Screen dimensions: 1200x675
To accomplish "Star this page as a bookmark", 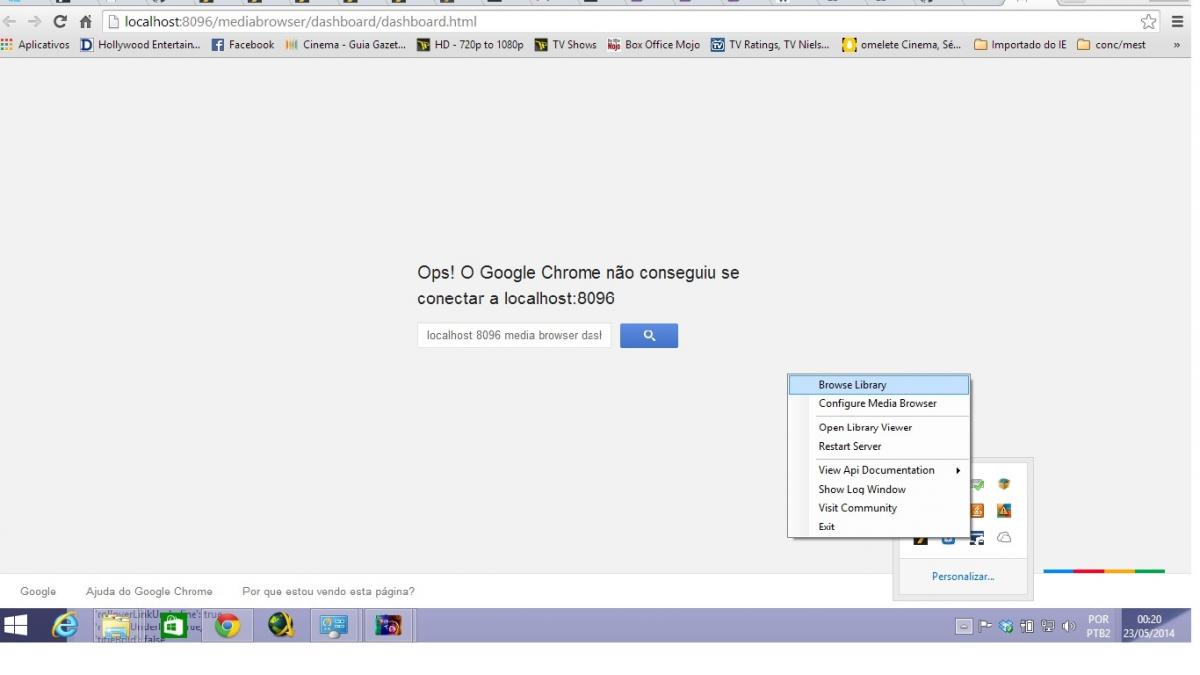I will click(1148, 22).
